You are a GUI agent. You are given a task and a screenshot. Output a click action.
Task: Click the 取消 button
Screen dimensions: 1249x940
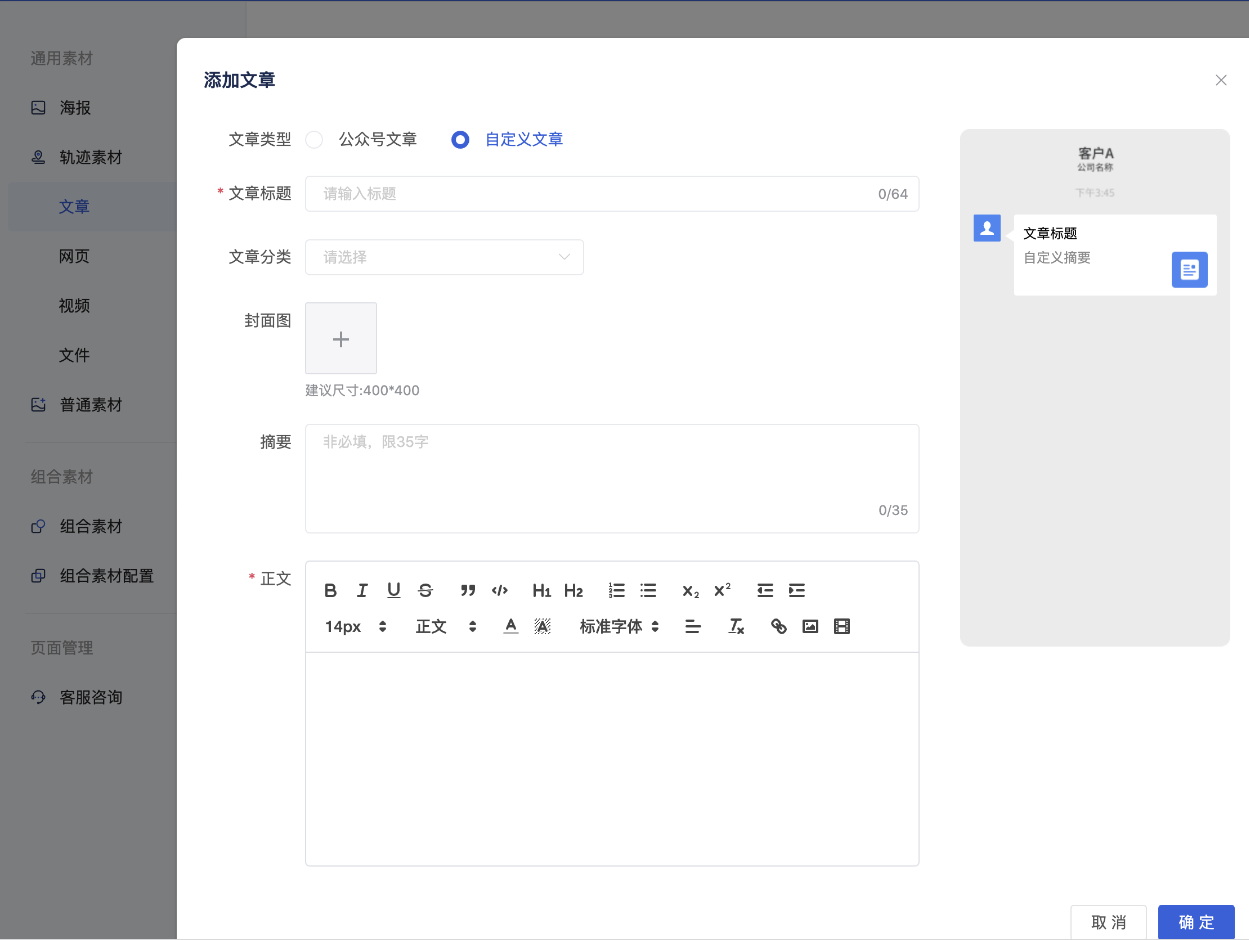[x=1108, y=922]
